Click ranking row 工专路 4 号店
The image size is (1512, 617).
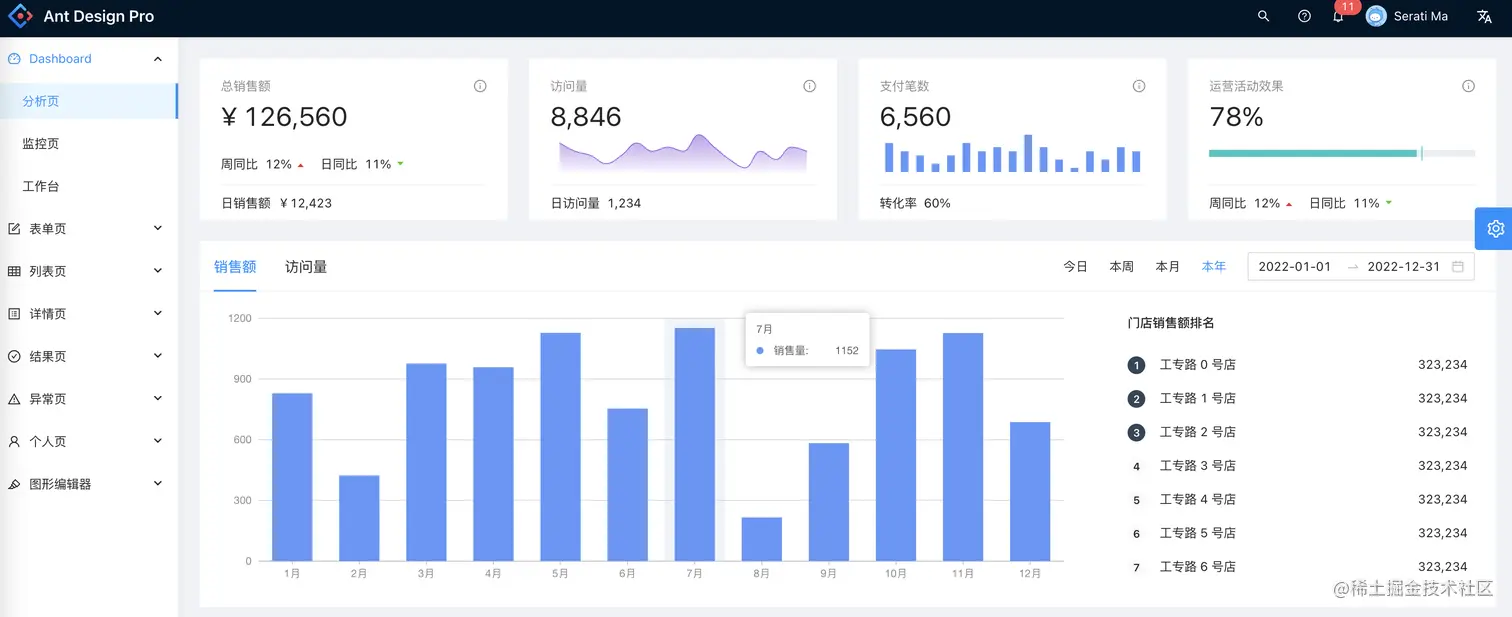1297,499
